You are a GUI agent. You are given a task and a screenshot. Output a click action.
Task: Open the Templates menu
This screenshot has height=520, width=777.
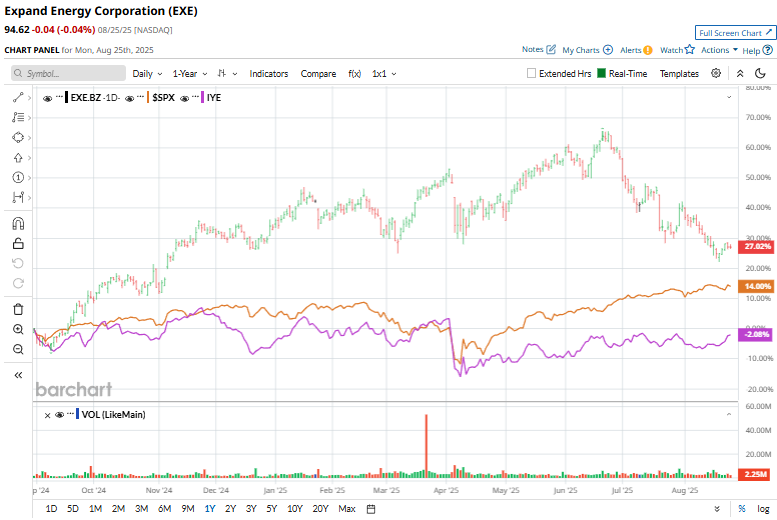[x=679, y=73]
